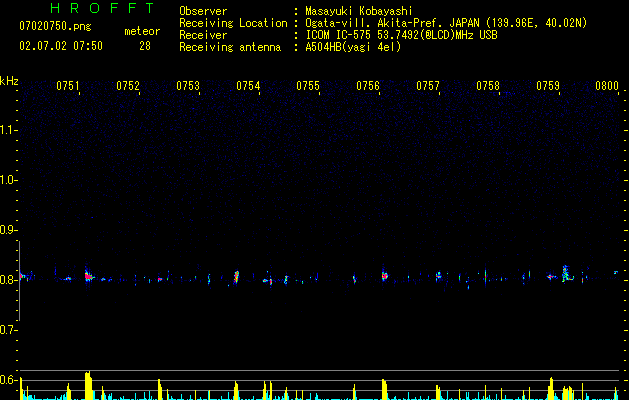
Task: Click the 0754 time marker
Action: (248, 86)
